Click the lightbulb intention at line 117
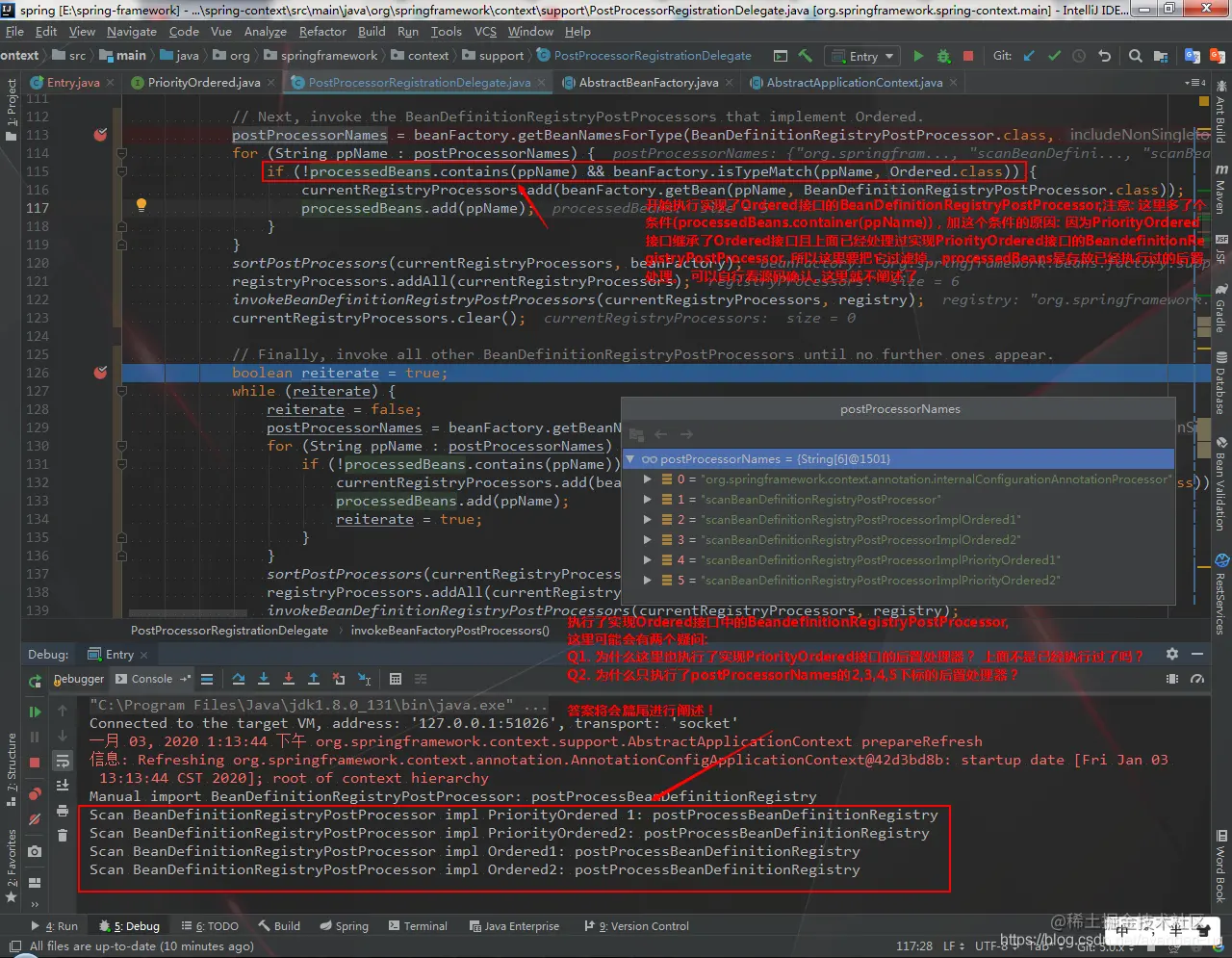The image size is (1232, 958). [141, 205]
